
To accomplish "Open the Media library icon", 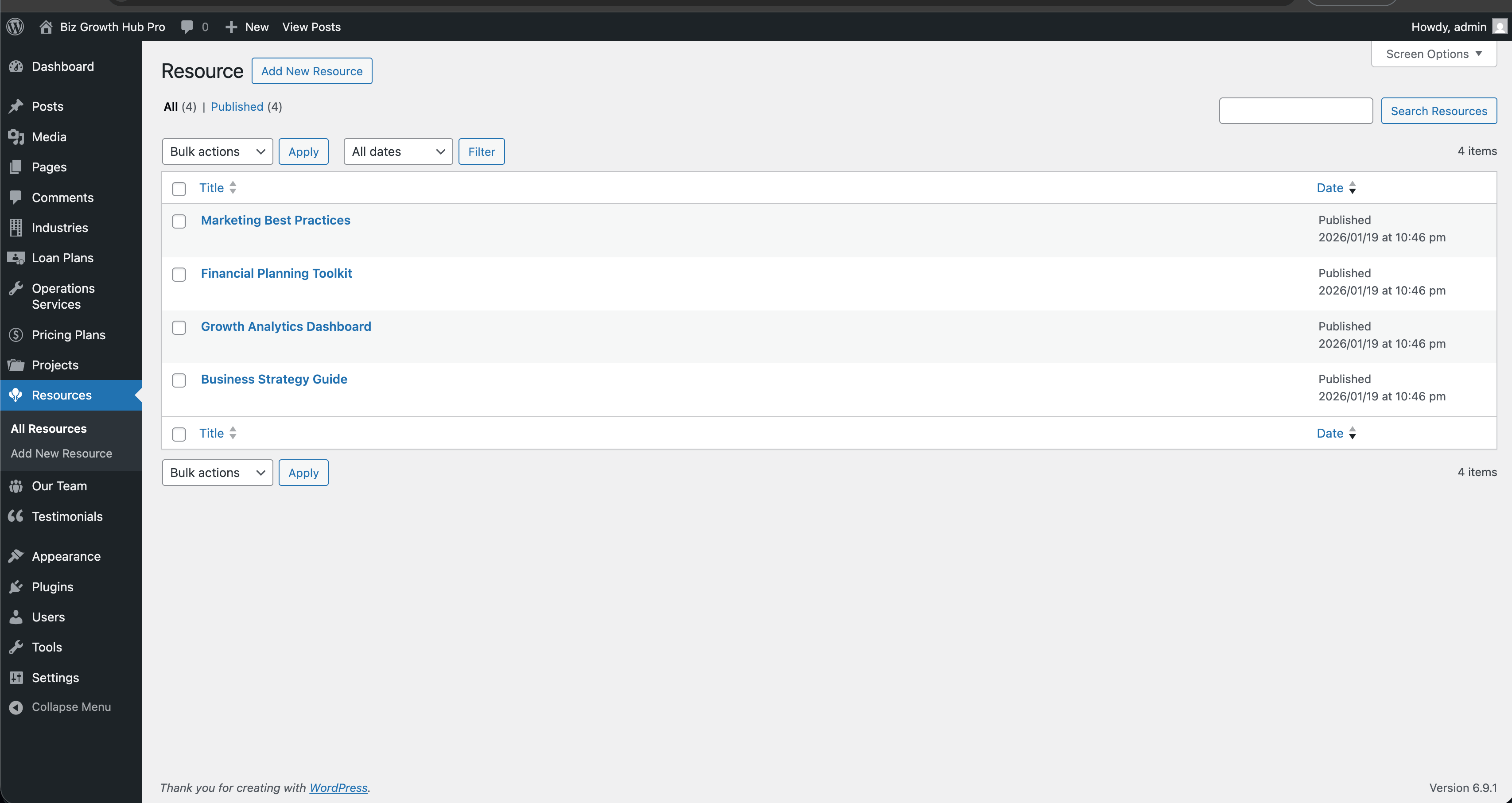I will click(16, 136).
